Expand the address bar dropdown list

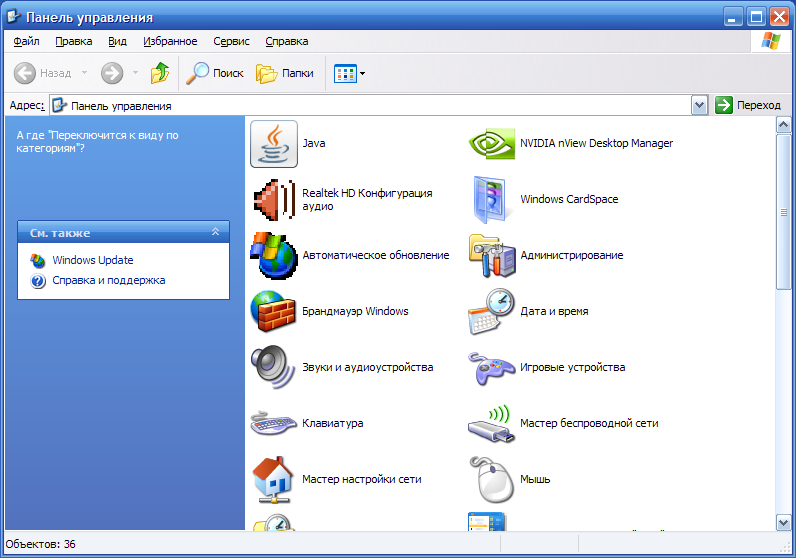point(700,106)
